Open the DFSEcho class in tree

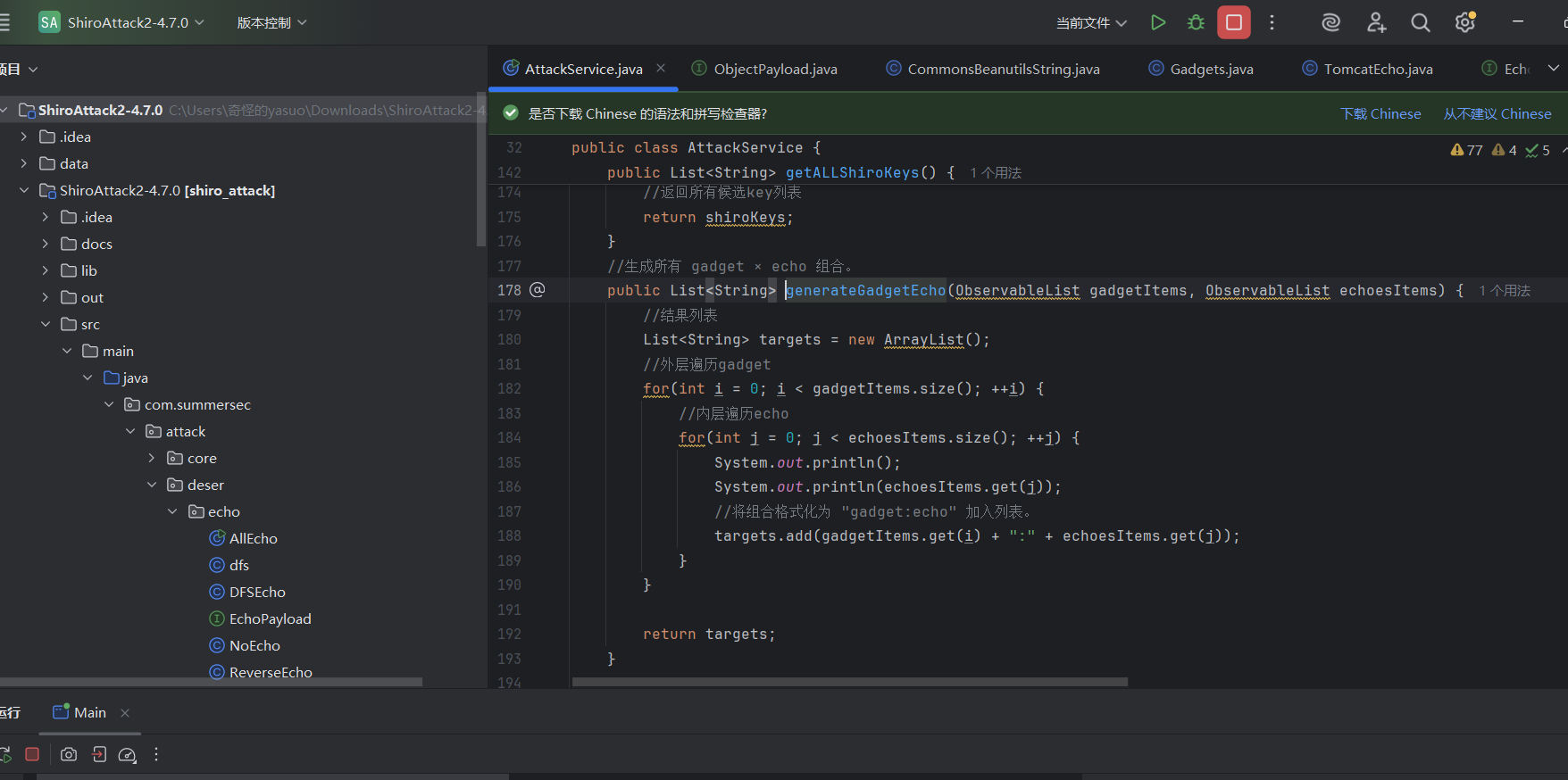coord(257,592)
